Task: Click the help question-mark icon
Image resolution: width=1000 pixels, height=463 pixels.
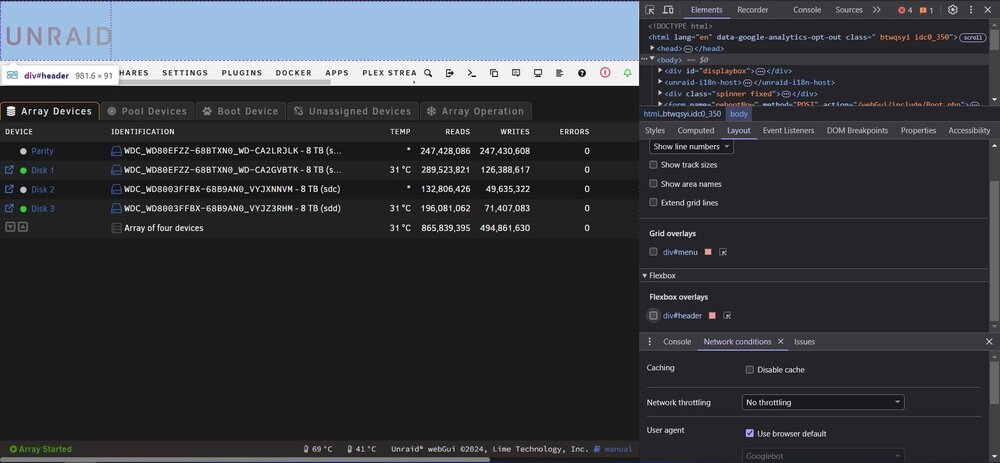Action: pos(582,73)
